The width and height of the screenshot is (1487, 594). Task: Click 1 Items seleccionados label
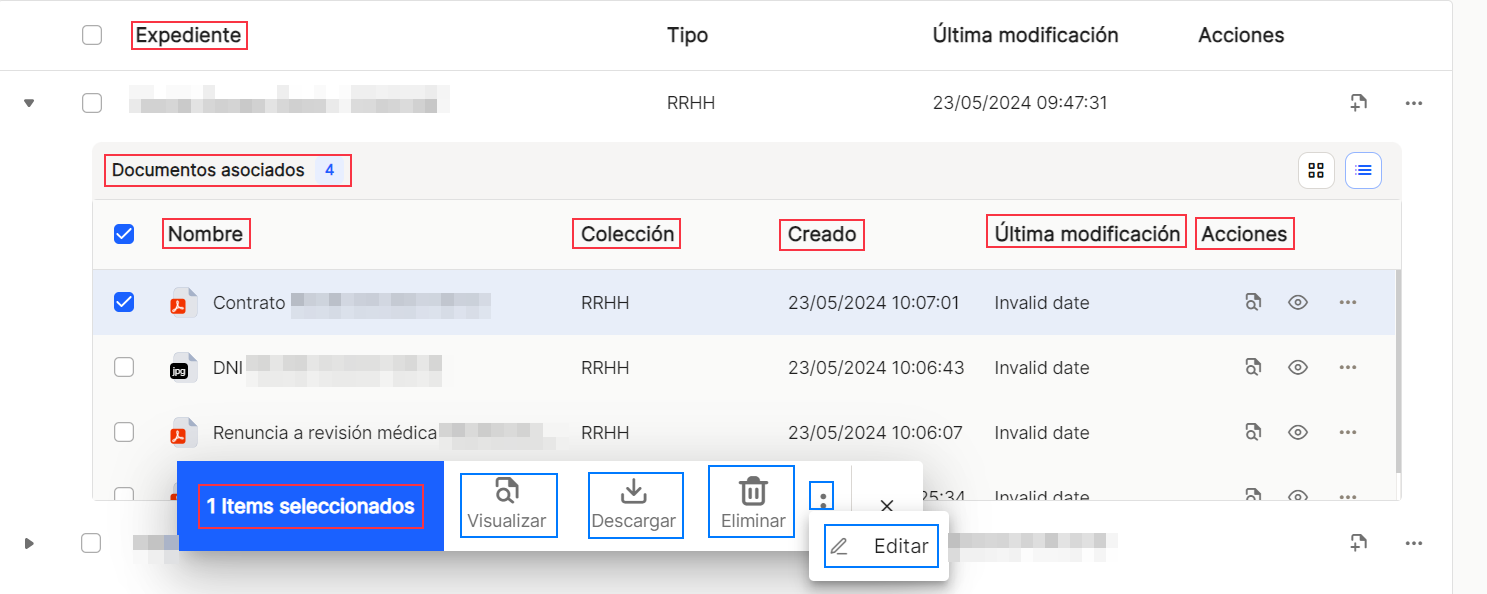[x=311, y=506]
